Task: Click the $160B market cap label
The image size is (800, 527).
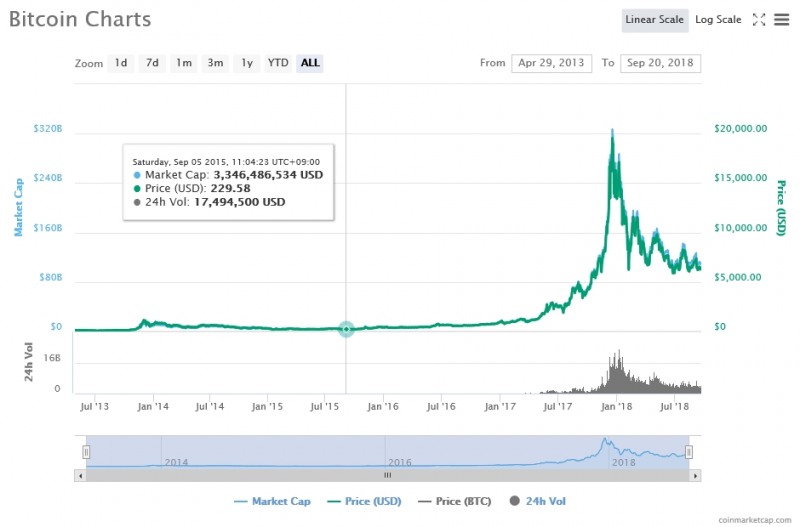Action: point(47,228)
